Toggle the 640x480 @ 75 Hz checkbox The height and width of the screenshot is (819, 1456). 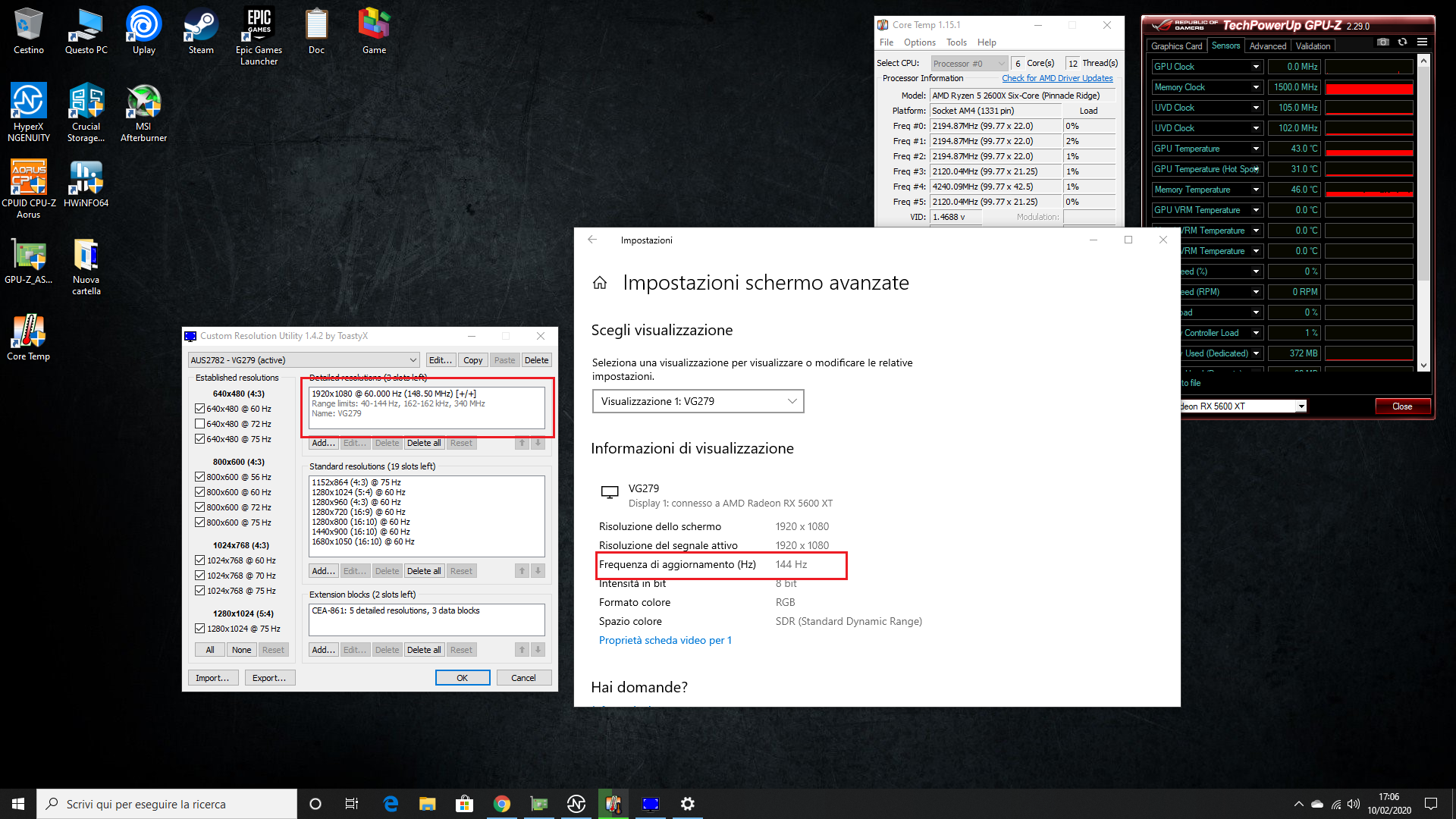pyautogui.click(x=200, y=439)
